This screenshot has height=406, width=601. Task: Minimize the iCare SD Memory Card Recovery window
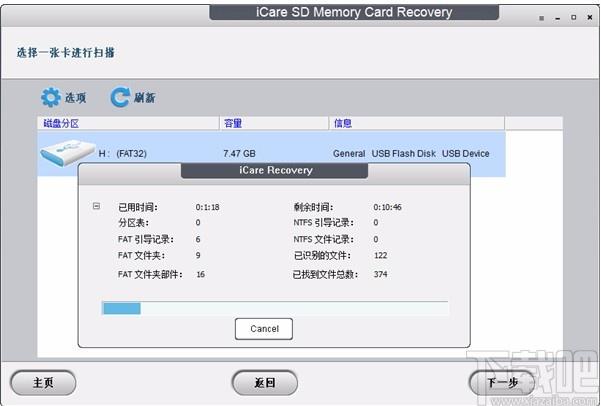558,18
